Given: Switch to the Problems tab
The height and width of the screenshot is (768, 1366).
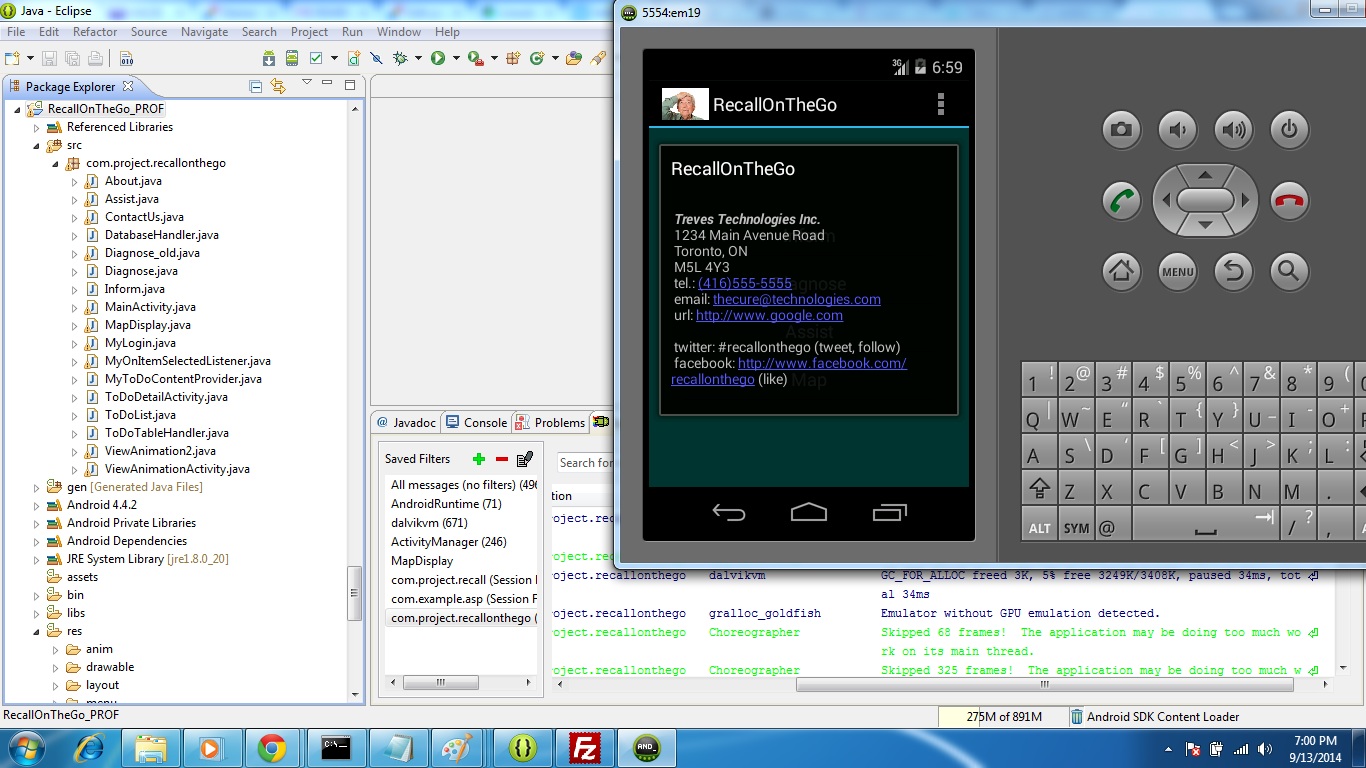Looking at the screenshot, I should click(550, 423).
